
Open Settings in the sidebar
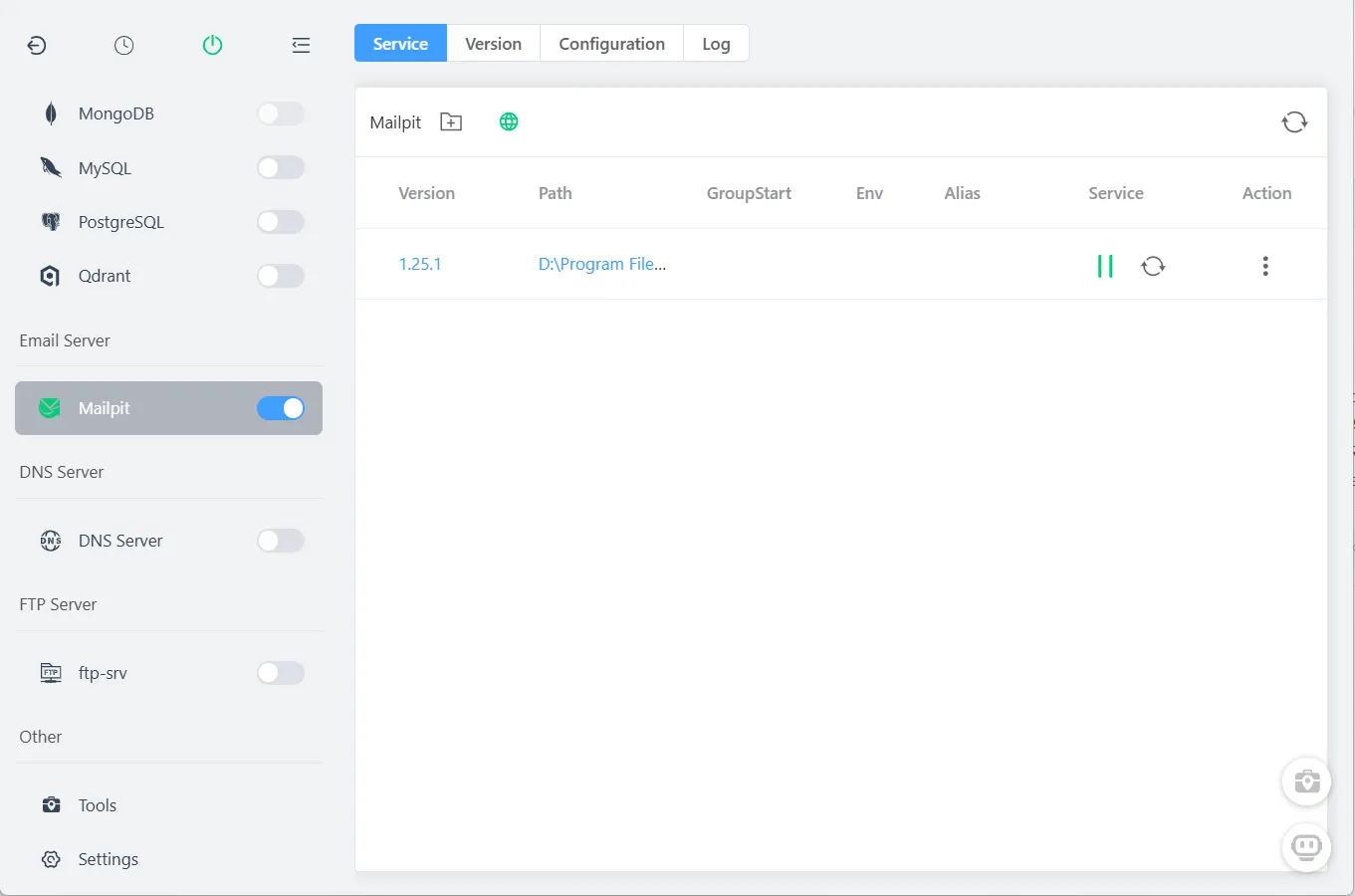[108, 859]
